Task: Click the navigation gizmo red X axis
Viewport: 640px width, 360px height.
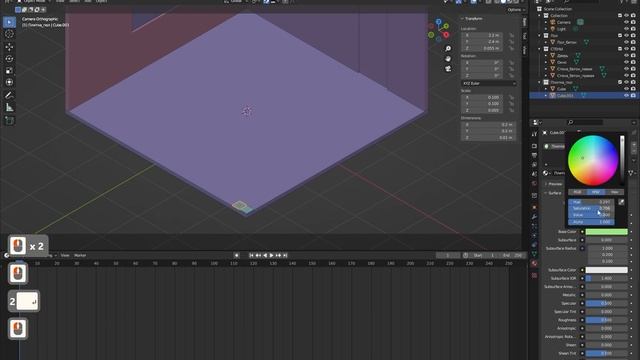Action: [446, 35]
